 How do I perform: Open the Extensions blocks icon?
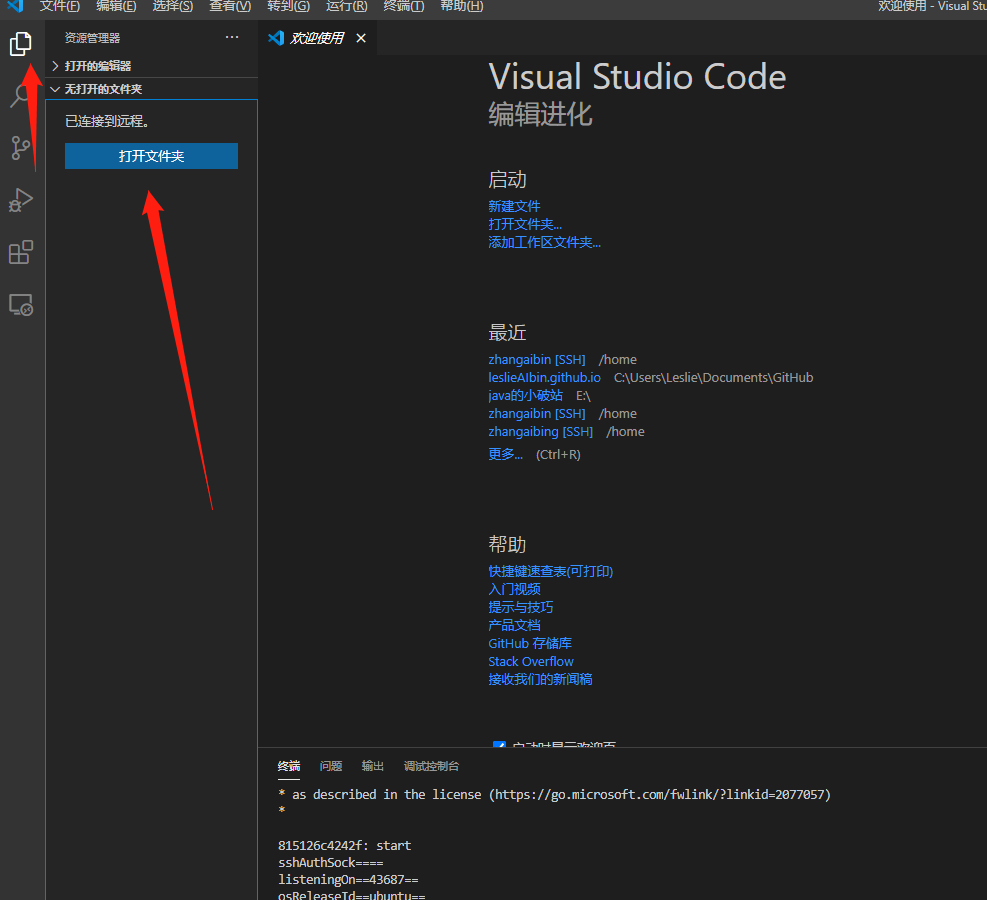click(21, 252)
